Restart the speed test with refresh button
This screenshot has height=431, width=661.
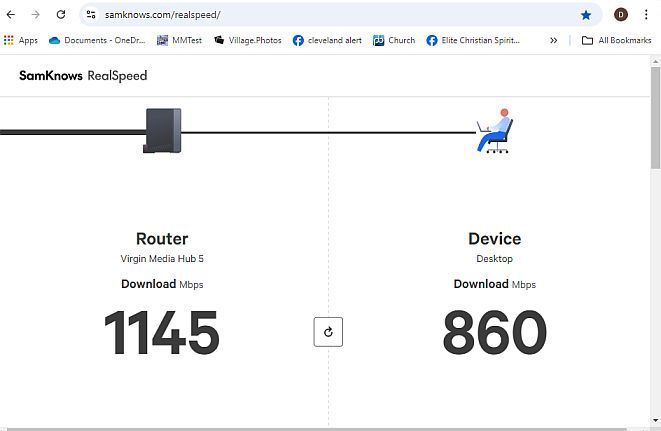328,332
